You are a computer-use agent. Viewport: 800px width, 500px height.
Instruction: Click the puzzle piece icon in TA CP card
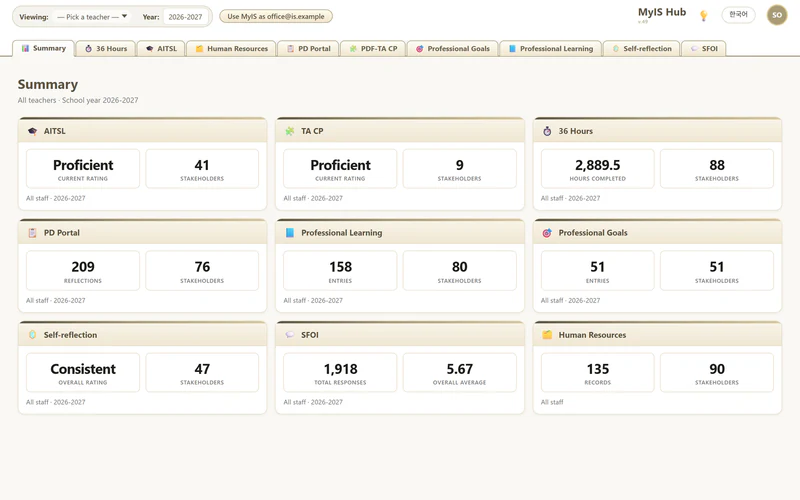coord(290,131)
